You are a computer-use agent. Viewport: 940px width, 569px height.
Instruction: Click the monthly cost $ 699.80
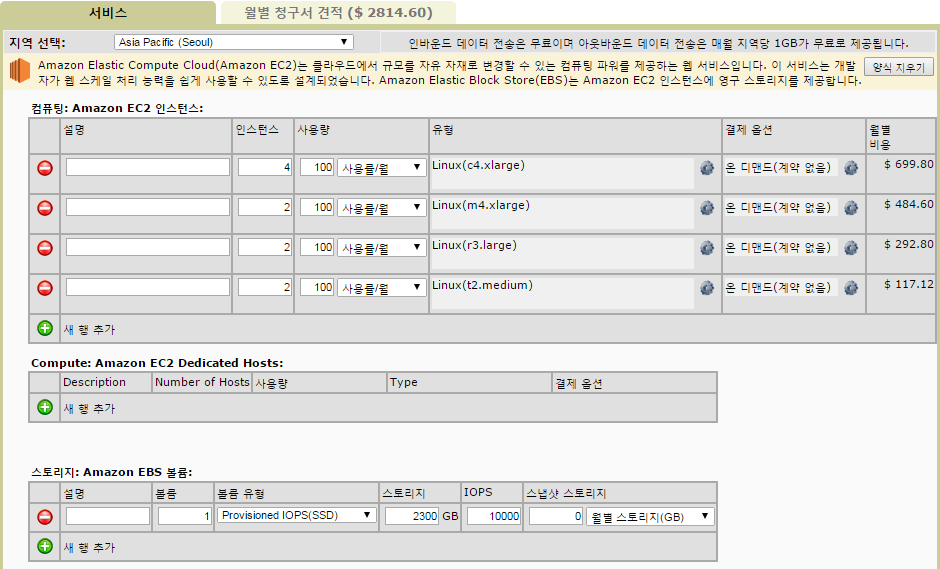[x=908, y=164]
